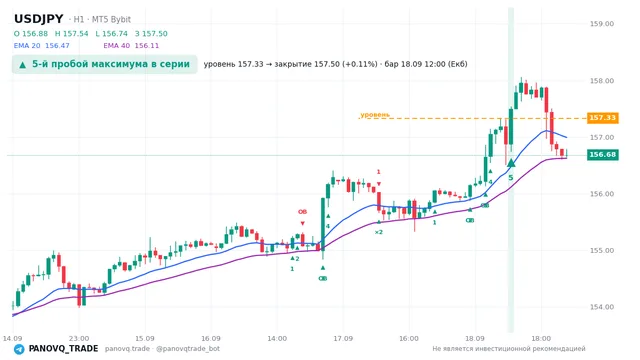Click the 'уровень' orange line label
This screenshot has width=640, height=360.
tap(375, 115)
